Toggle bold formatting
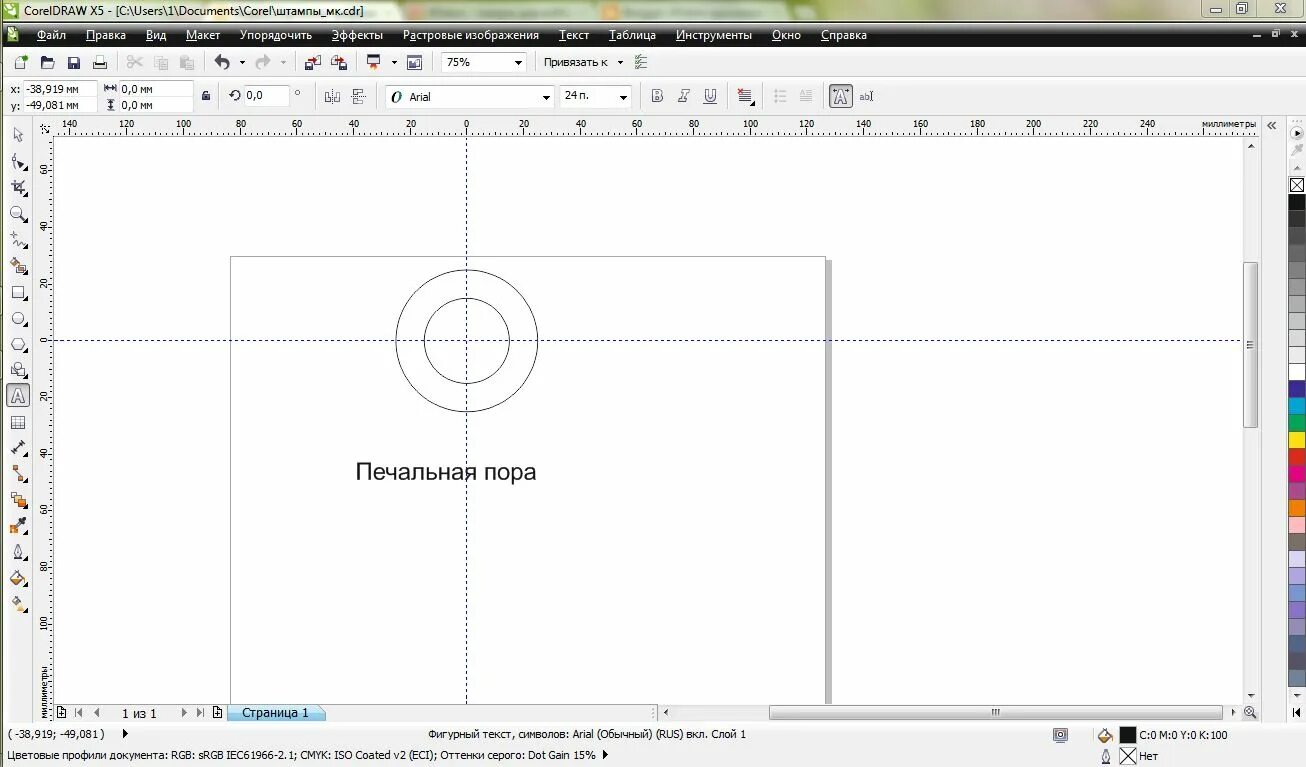 [x=657, y=96]
